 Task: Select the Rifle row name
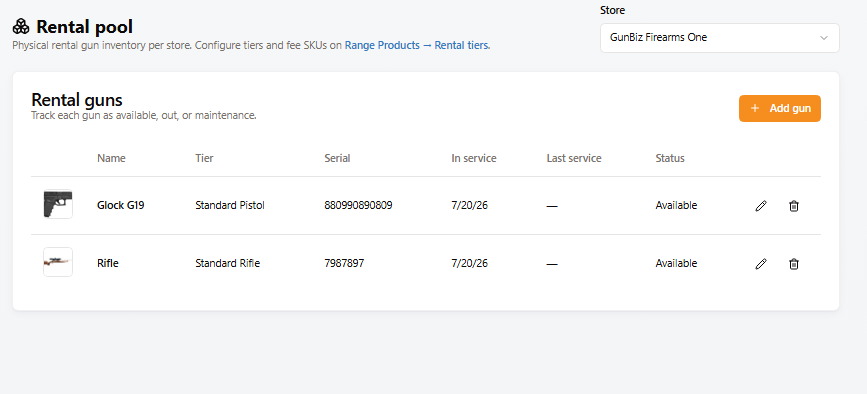(108, 264)
